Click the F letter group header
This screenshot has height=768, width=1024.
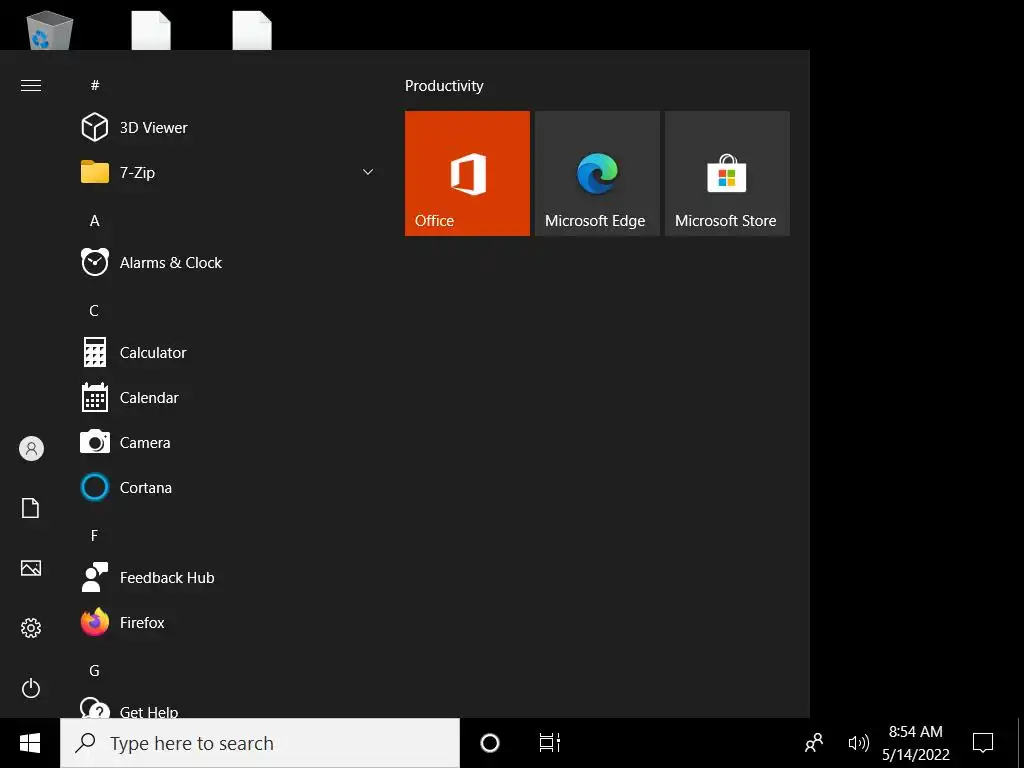click(x=94, y=536)
